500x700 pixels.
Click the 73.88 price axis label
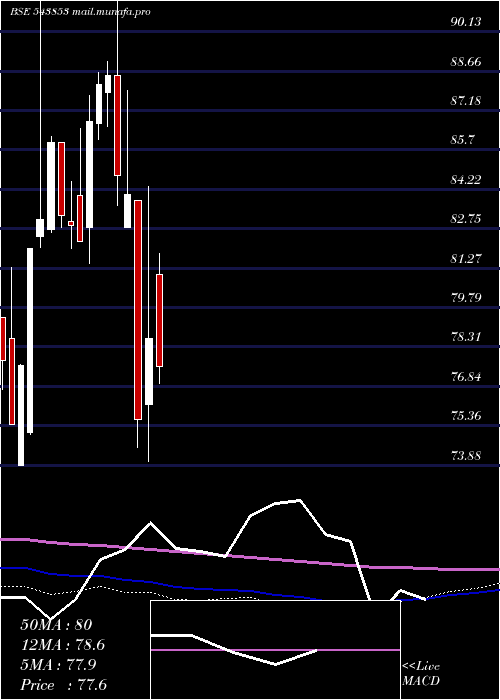point(466,455)
